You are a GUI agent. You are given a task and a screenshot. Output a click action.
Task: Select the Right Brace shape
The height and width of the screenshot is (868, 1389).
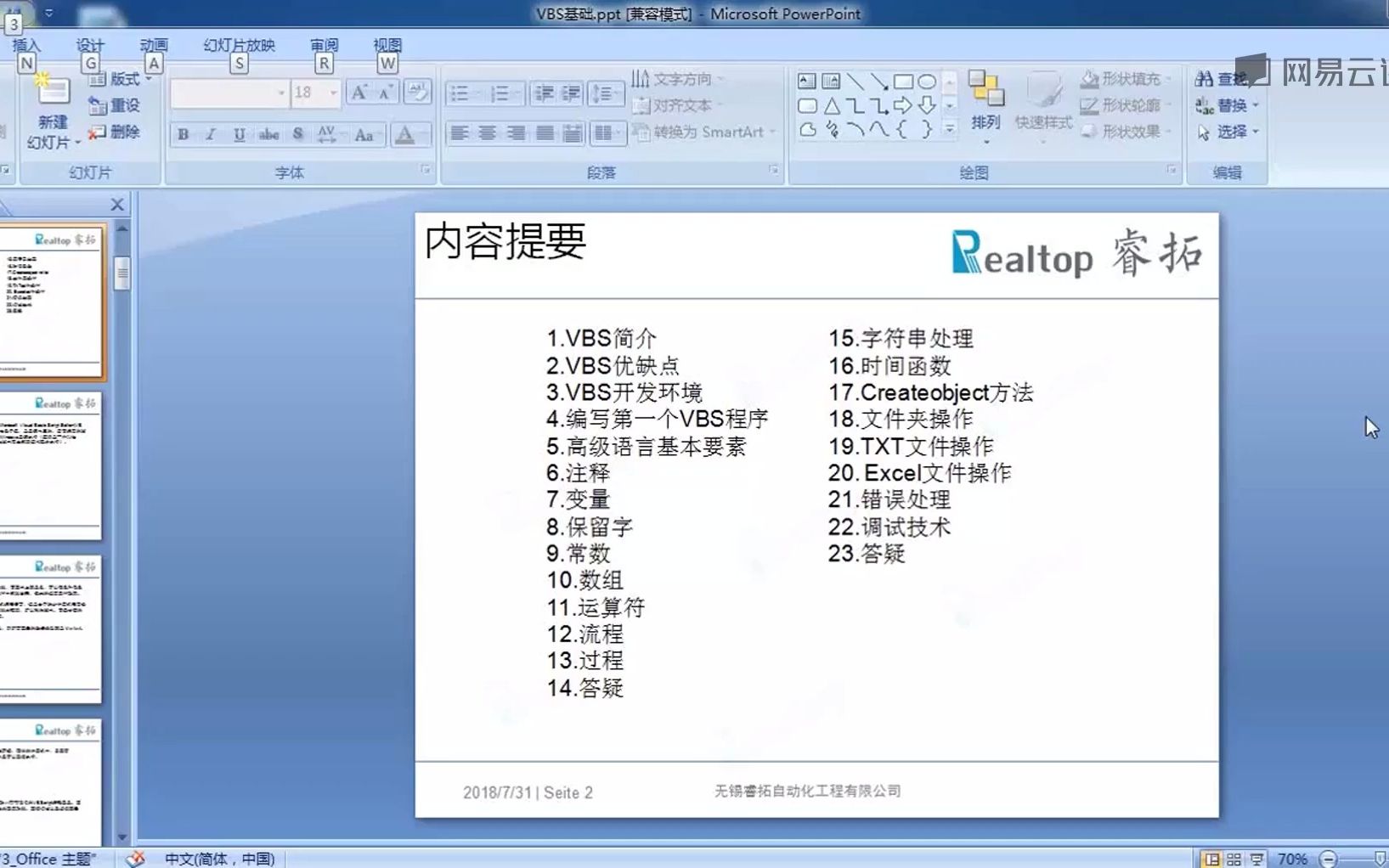click(927, 129)
